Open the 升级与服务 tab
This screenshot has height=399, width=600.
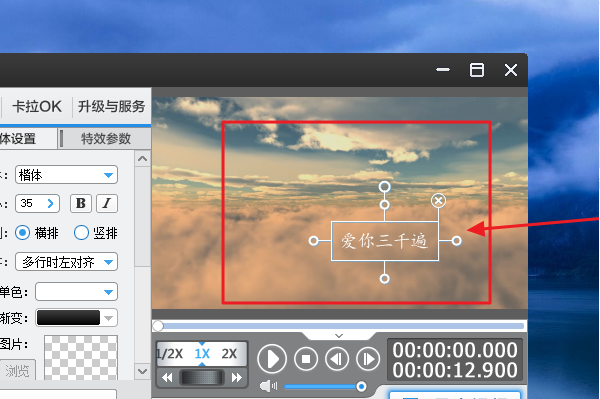pos(111,106)
